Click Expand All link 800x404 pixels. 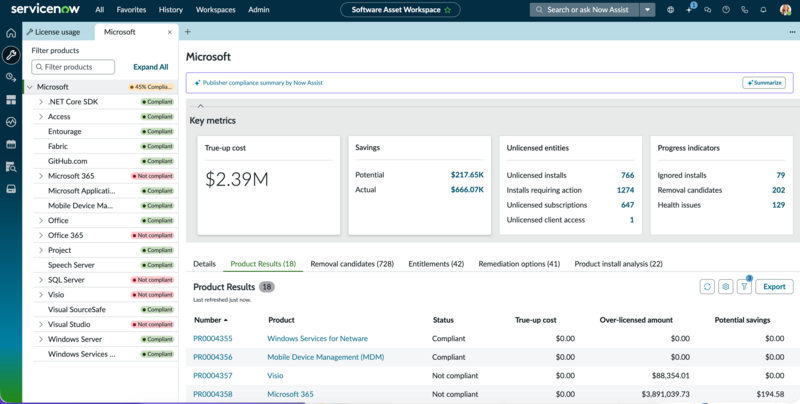coord(151,67)
